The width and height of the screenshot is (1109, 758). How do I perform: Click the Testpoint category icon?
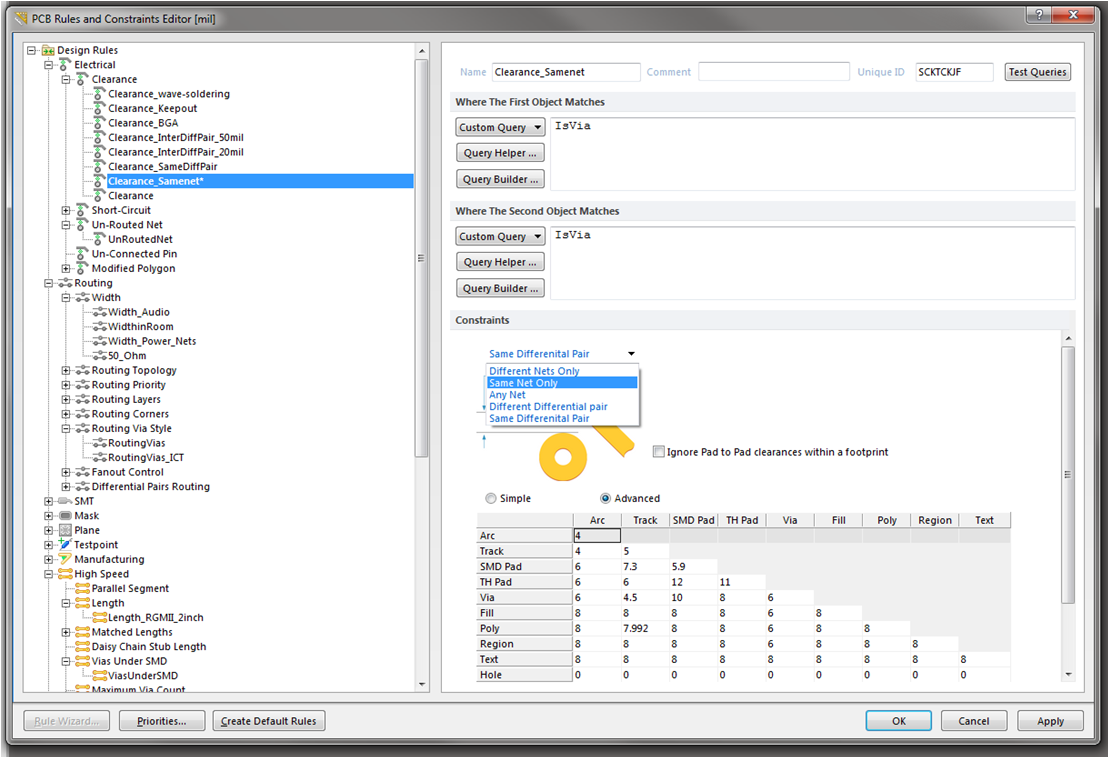coord(66,545)
